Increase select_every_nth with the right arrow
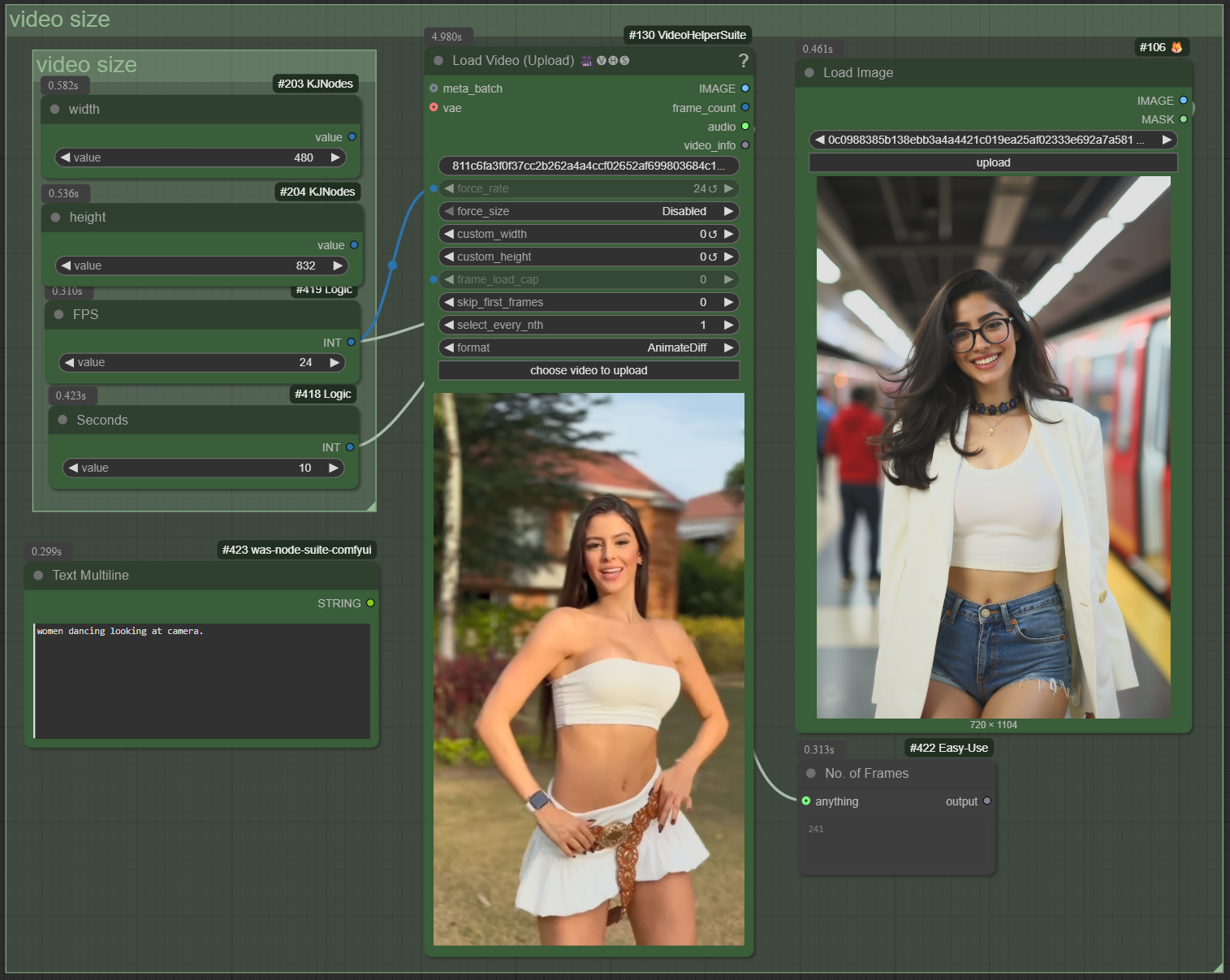 coord(729,325)
